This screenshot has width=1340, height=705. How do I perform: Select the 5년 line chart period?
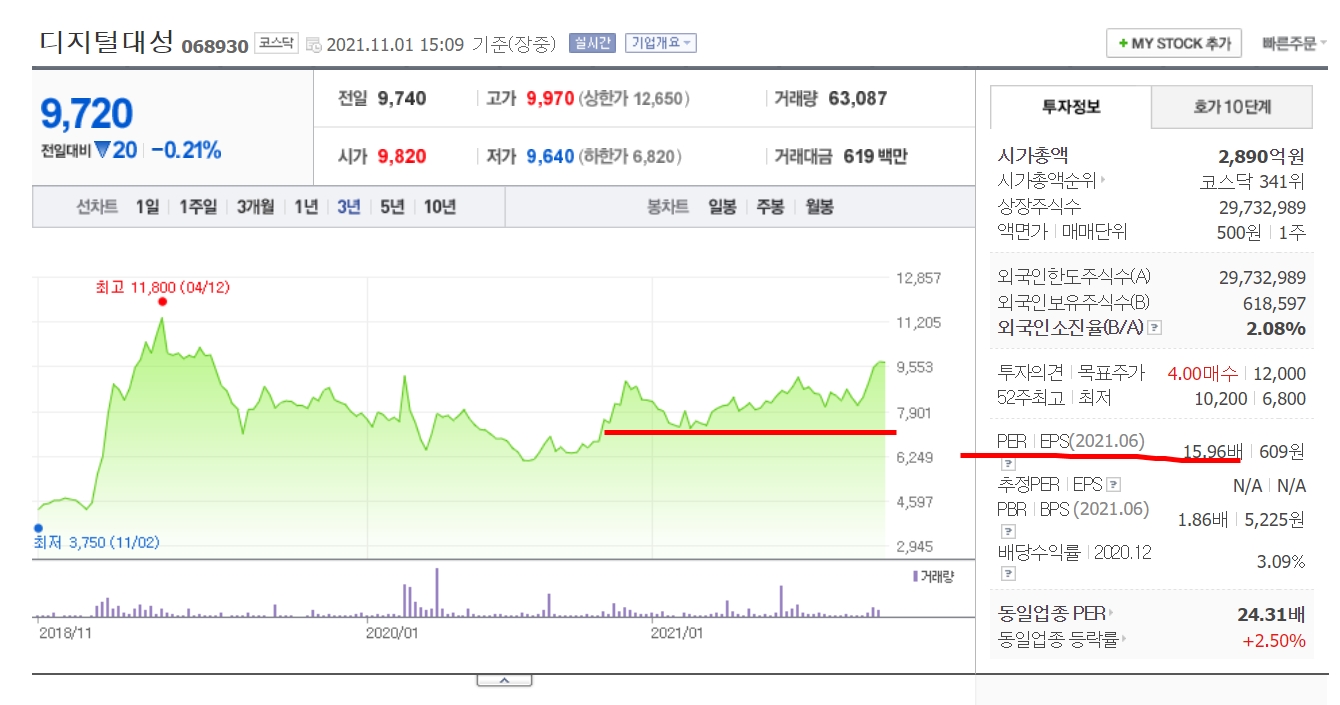point(392,207)
